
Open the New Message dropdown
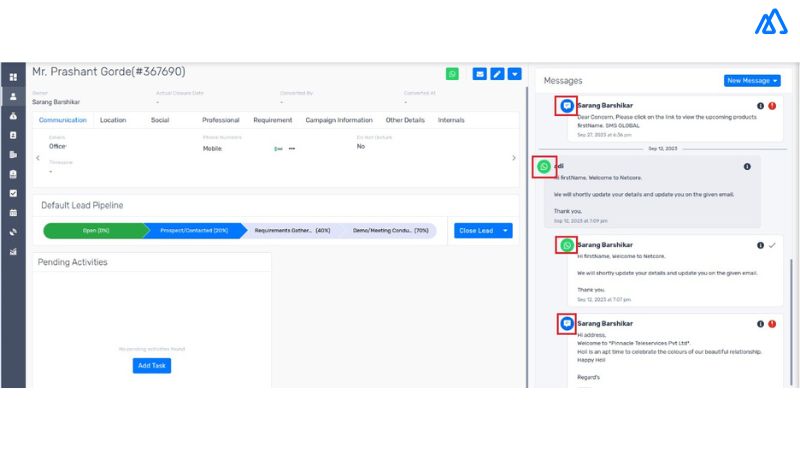click(x=752, y=80)
